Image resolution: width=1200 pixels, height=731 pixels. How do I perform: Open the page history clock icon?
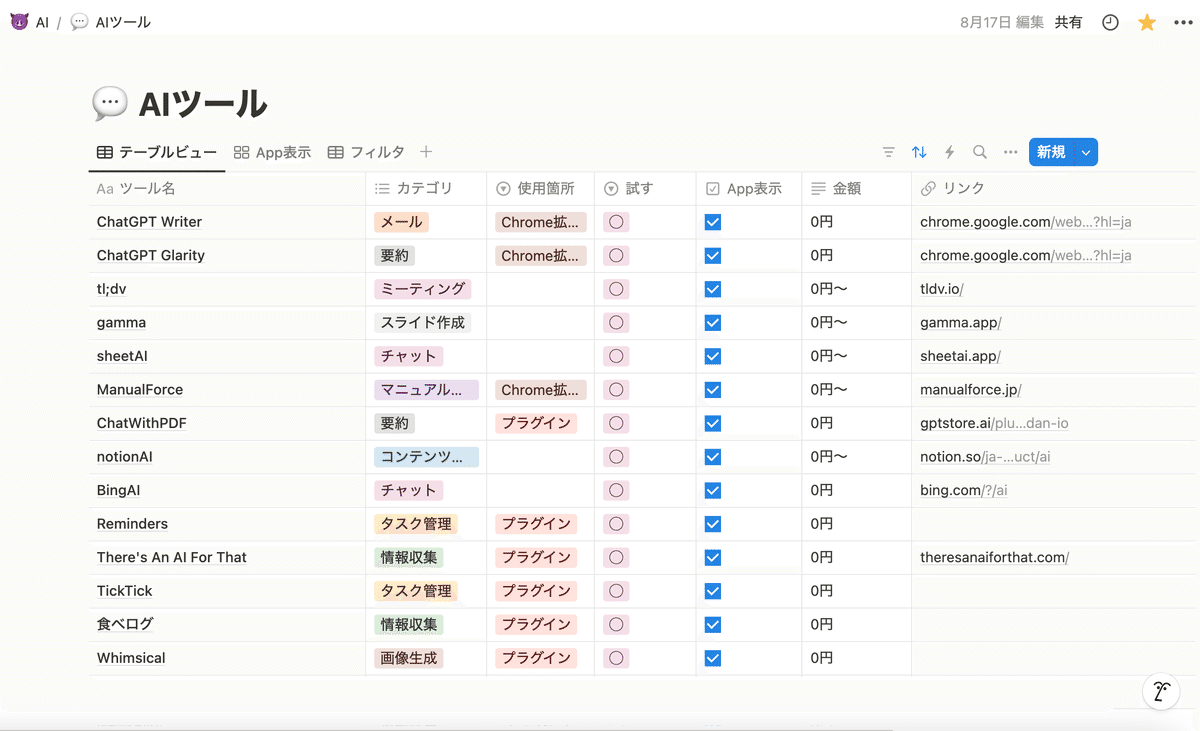[1110, 22]
